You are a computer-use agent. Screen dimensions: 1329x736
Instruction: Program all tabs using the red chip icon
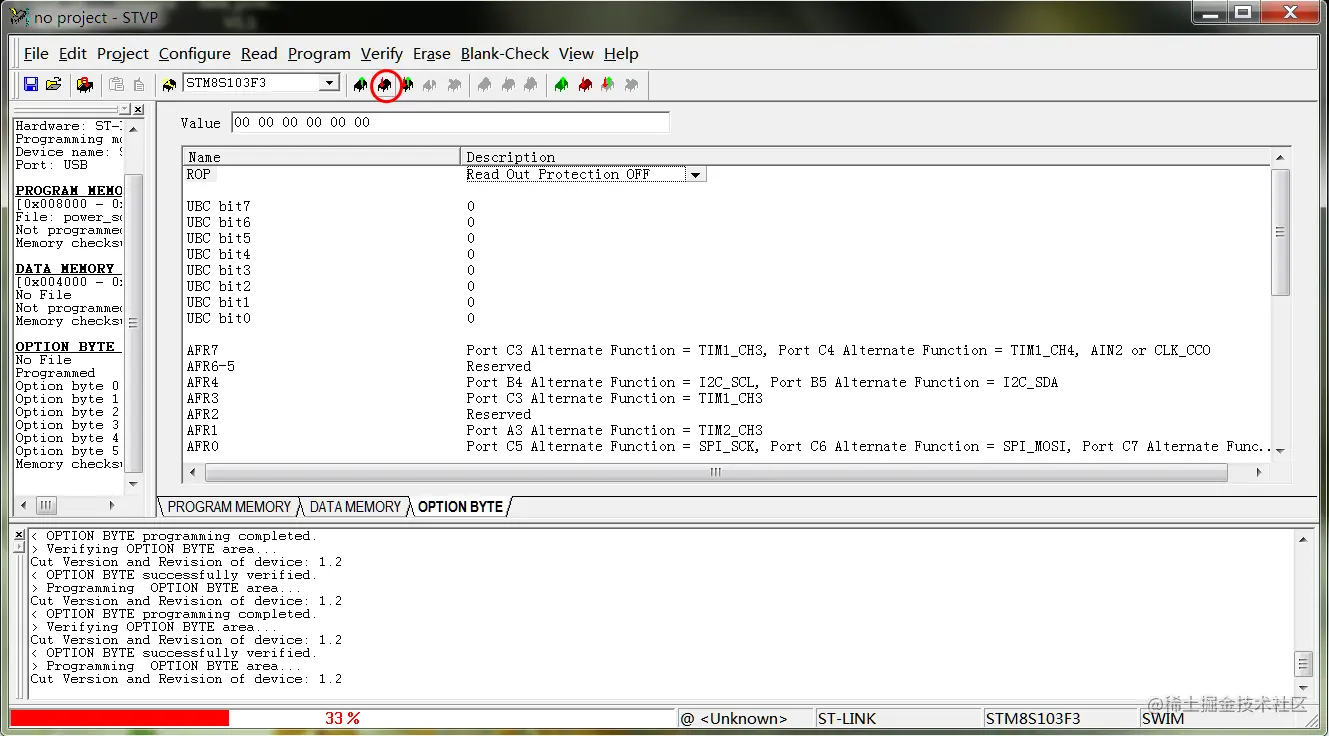point(585,85)
